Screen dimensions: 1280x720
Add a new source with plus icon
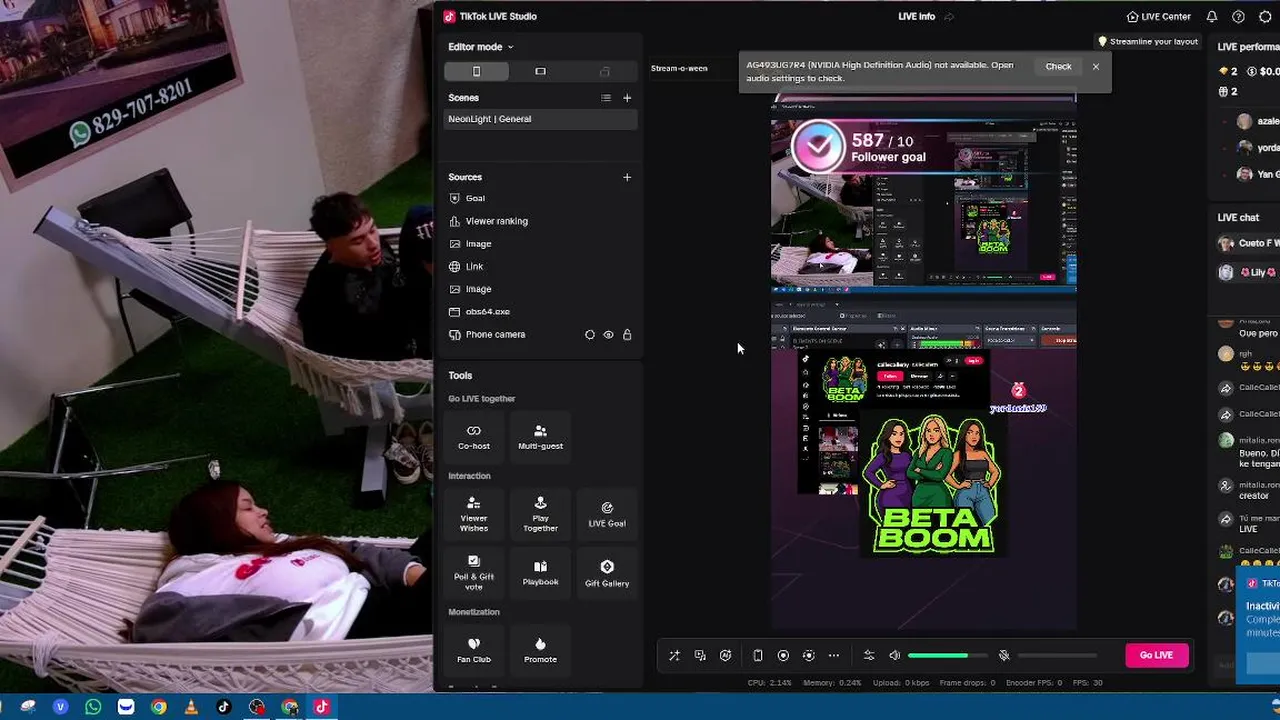click(627, 177)
